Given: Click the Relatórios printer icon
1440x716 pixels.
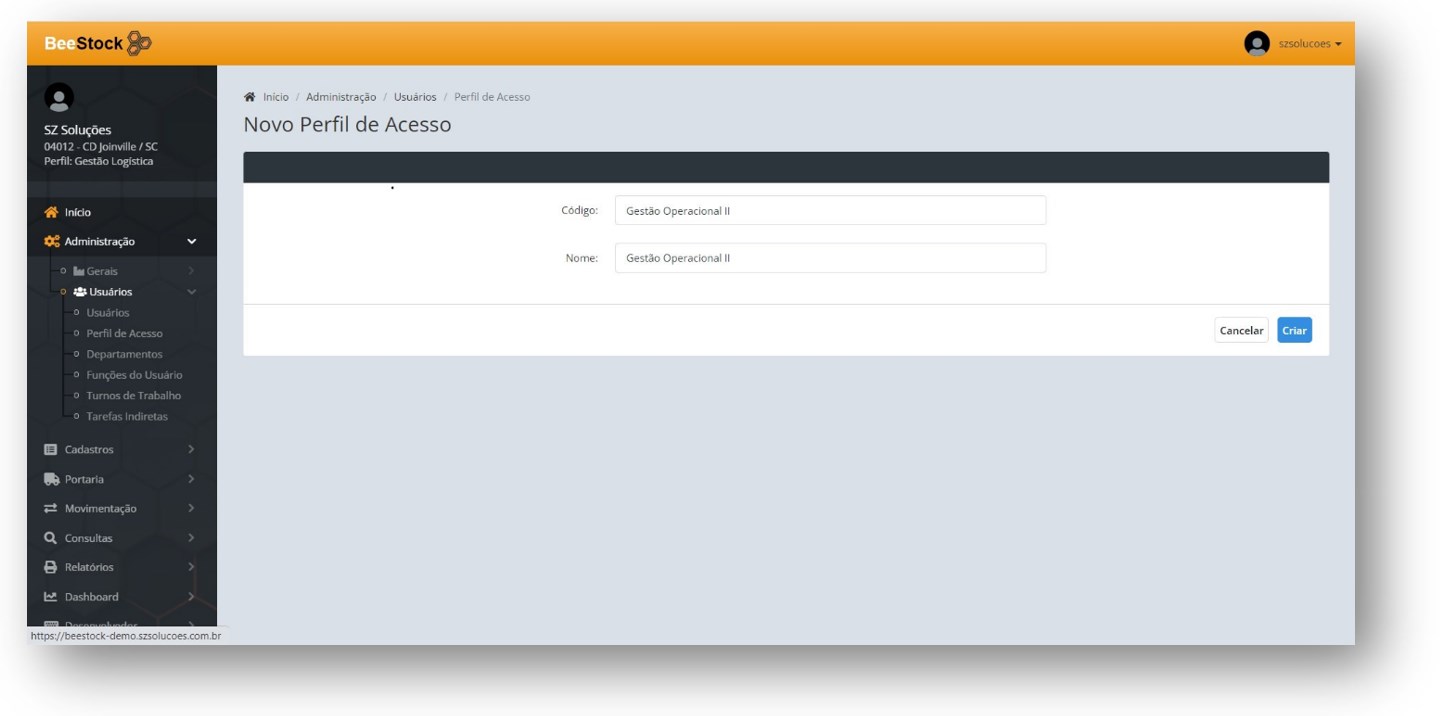Looking at the screenshot, I should [51, 567].
